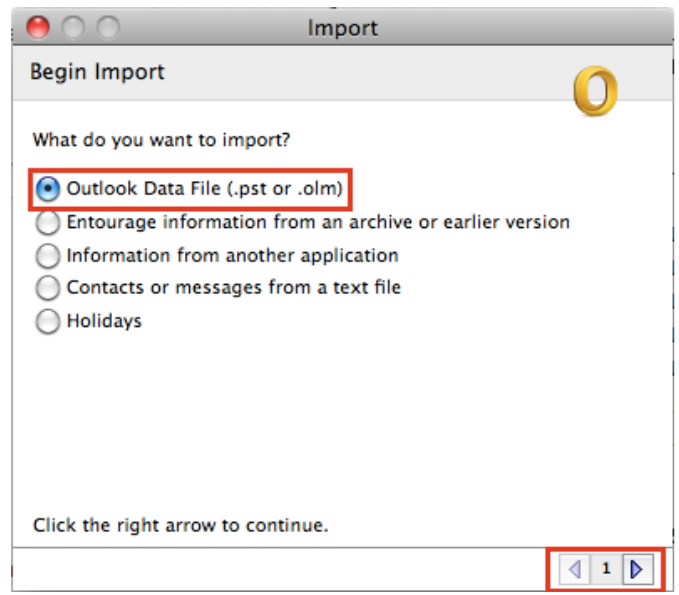Click the page number 1 indicator
The image size is (679, 595).
pyautogui.click(x=606, y=570)
